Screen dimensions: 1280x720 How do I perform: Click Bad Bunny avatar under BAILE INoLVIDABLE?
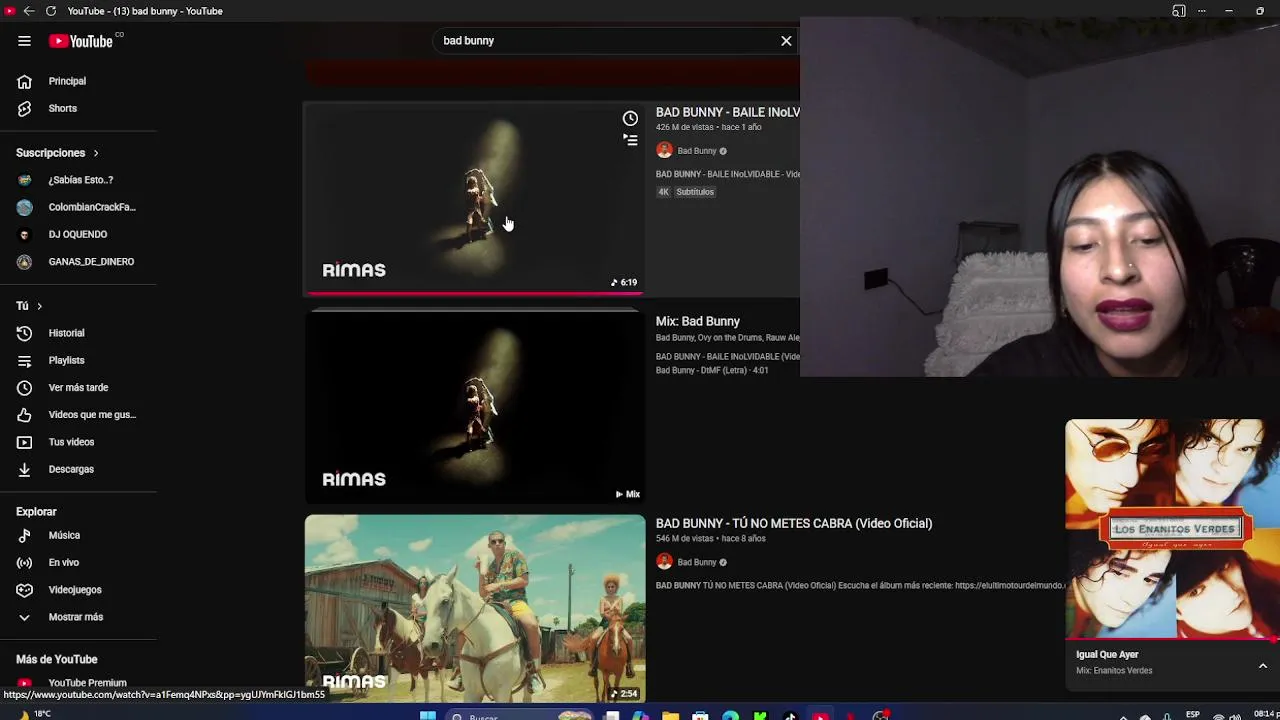(x=664, y=151)
